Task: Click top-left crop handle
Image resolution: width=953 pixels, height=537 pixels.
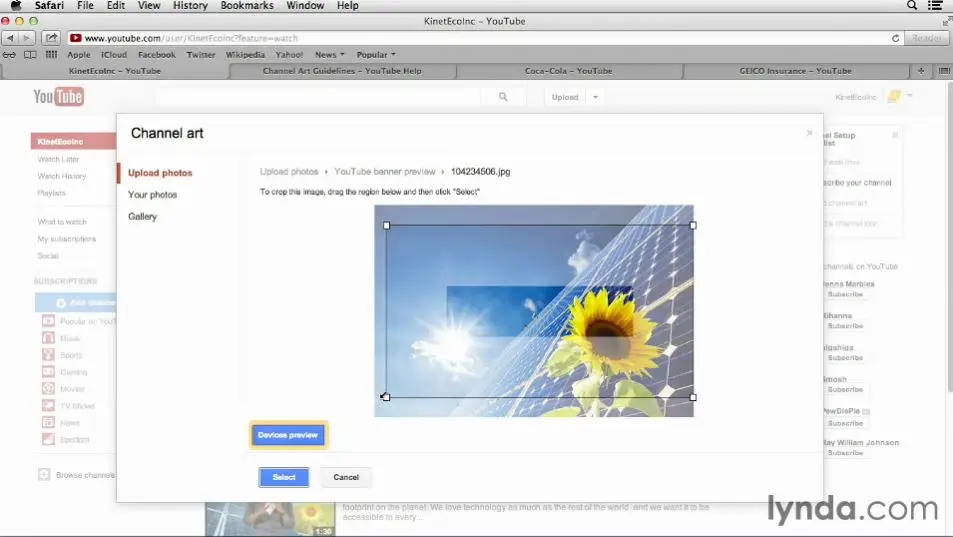Action: (387, 225)
